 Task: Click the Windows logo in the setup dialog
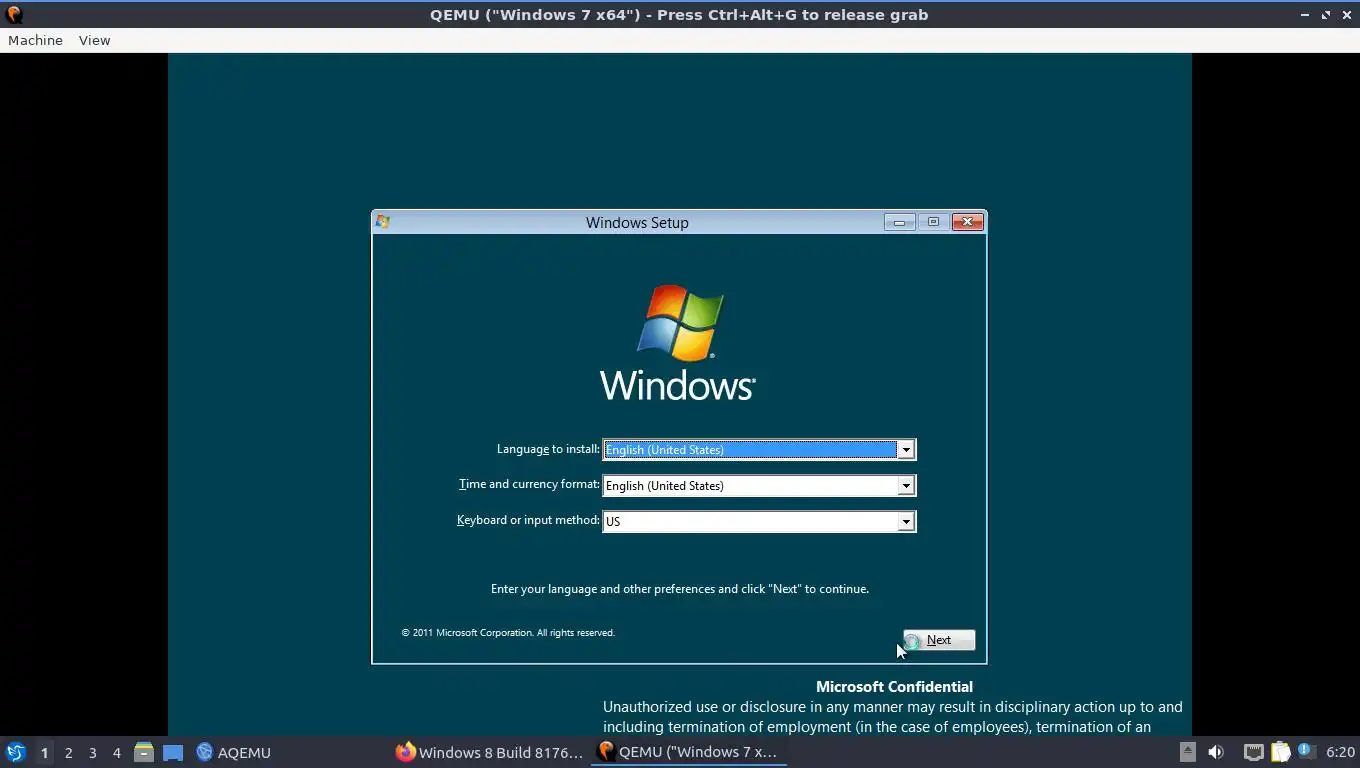click(678, 342)
